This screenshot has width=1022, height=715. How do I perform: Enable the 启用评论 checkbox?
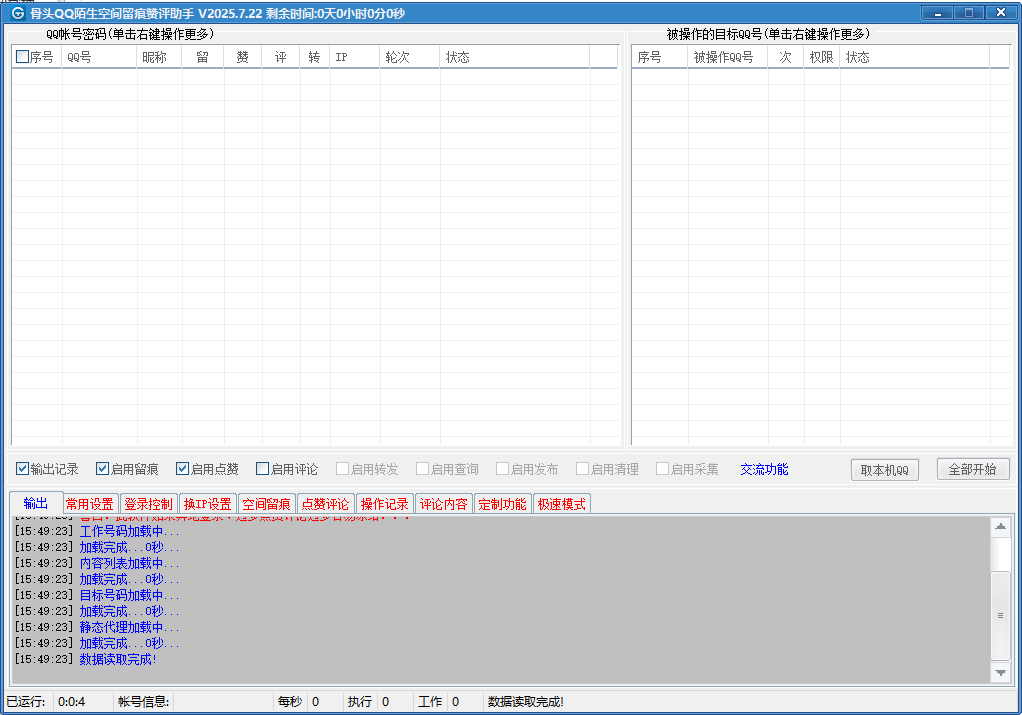263,469
